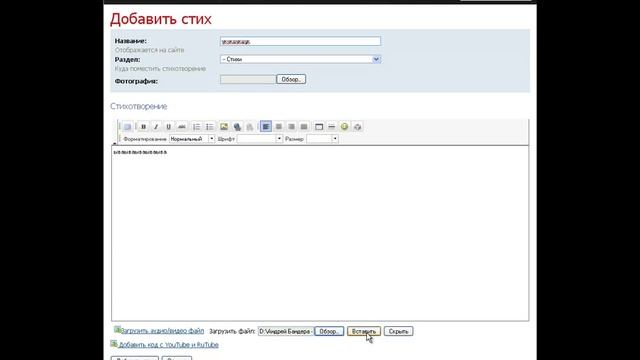Toggle the source view icon in editor toolbar

click(x=127, y=127)
